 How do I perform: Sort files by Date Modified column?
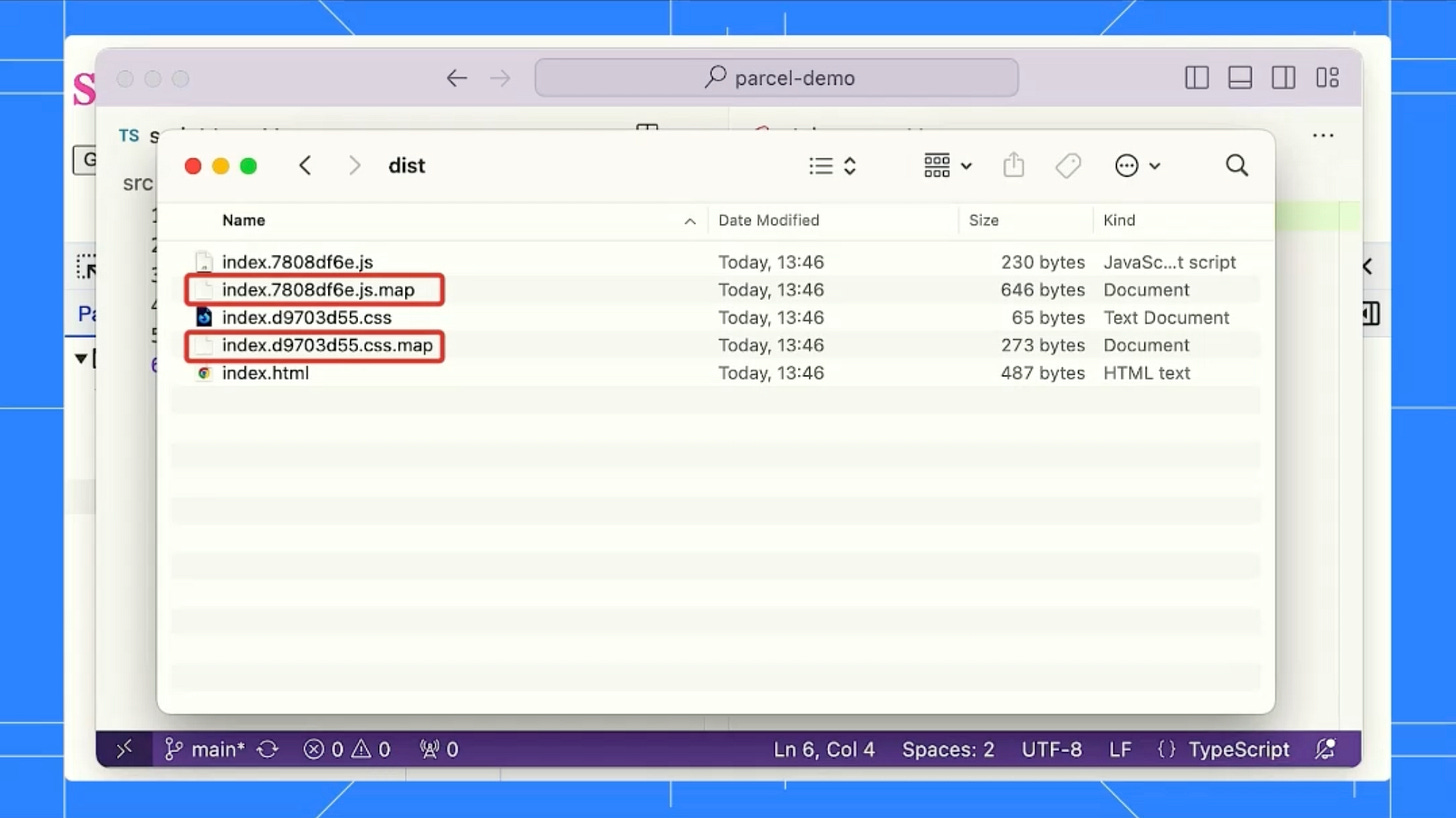(x=768, y=220)
